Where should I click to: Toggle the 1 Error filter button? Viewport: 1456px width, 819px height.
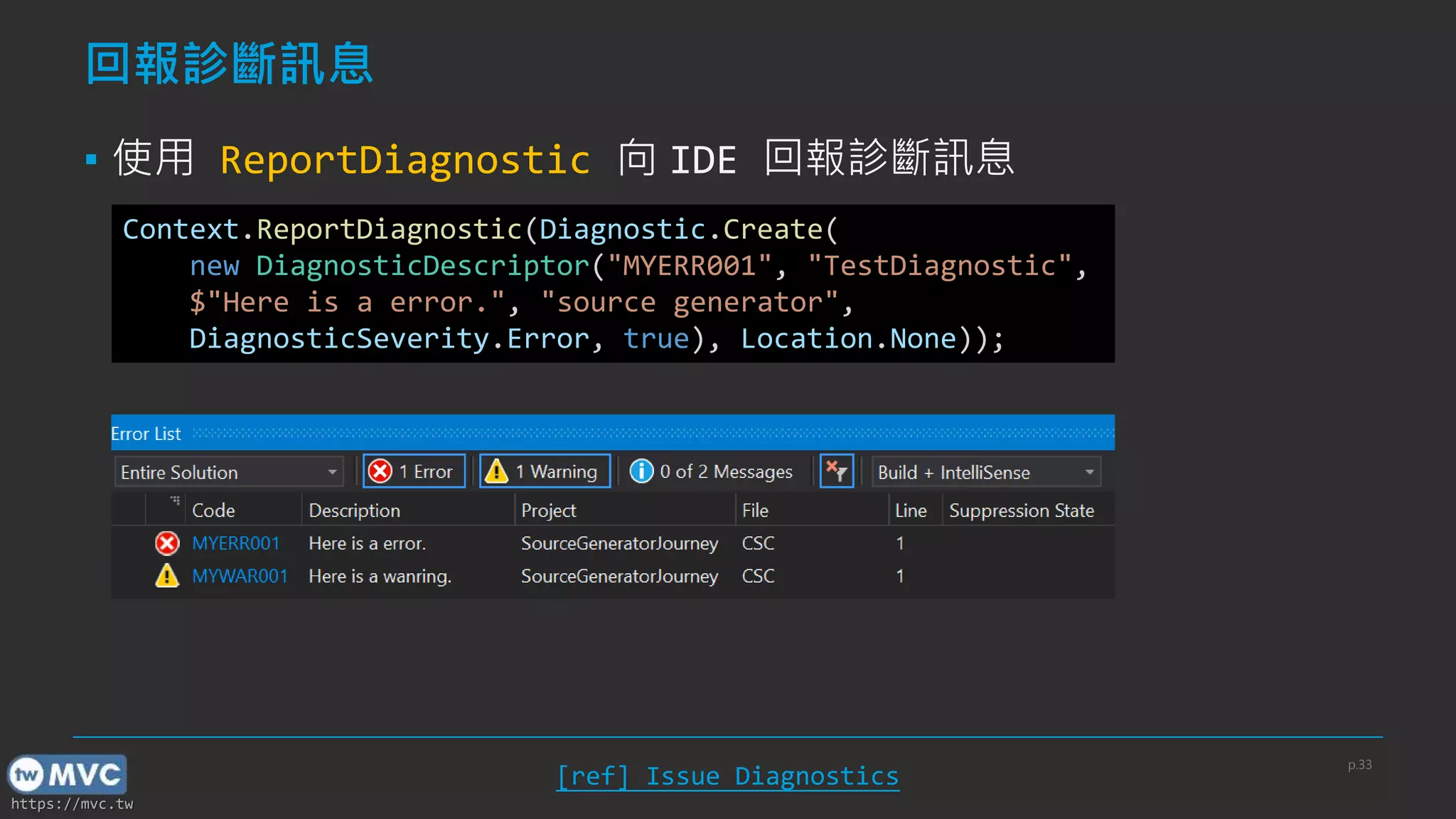pyautogui.click(x=414, y=471)
